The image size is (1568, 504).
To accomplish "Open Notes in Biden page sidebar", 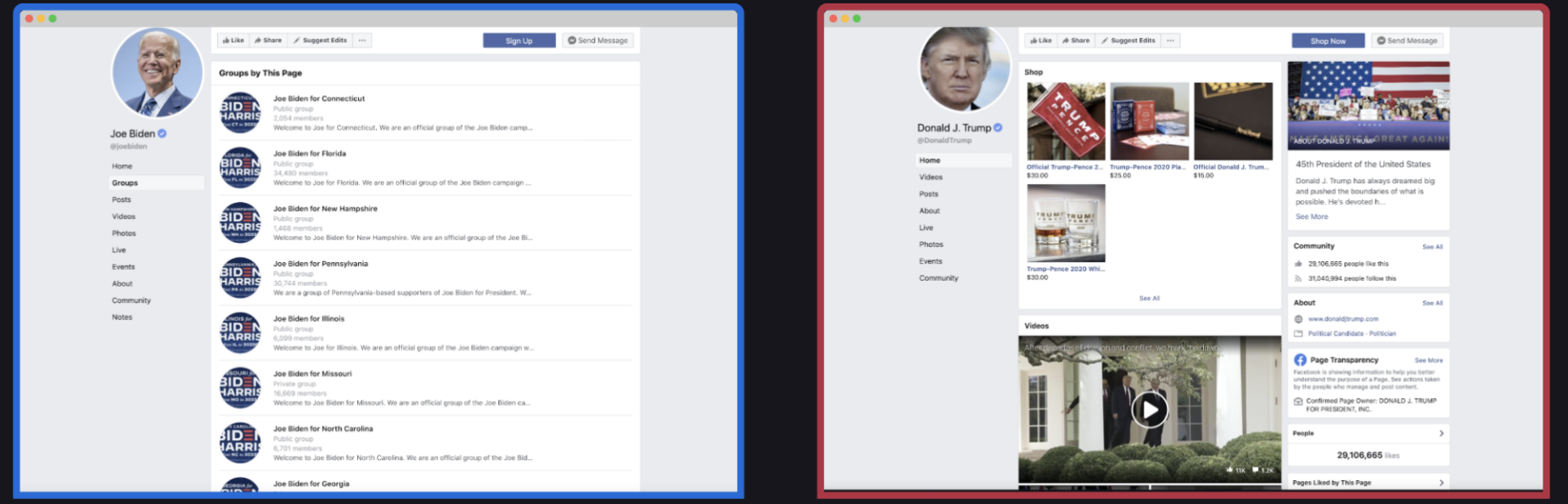I will click(x=122, y=317).
